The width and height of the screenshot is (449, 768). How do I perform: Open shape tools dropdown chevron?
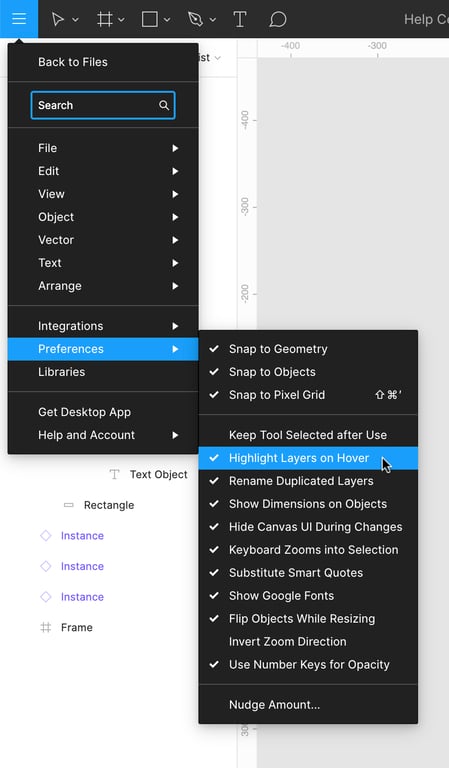click(167, 20)
